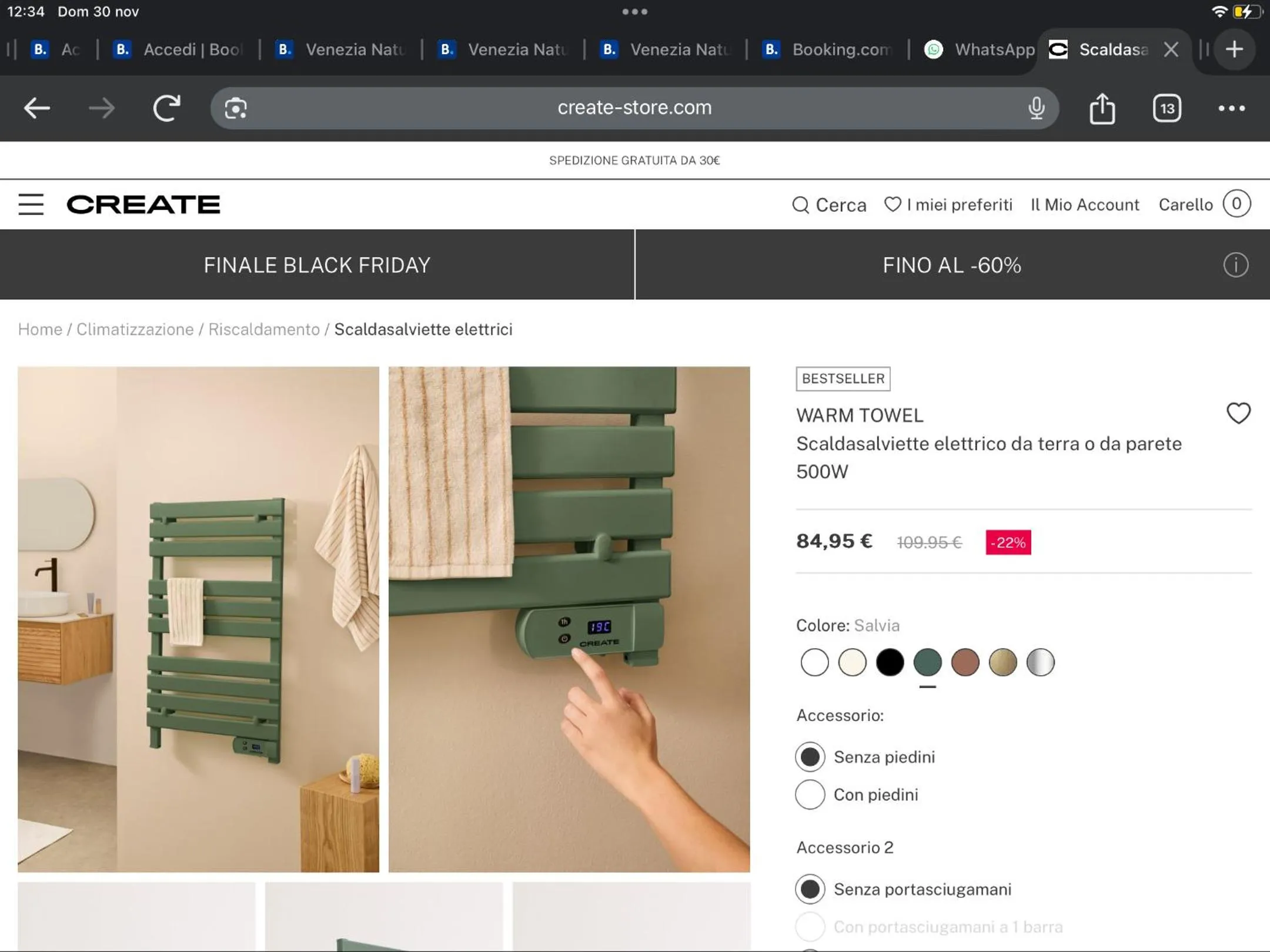Switch to the WhatsApp tab
Image resolution: width=1270 pixels, height=952 pixels.
pos(980,49)
